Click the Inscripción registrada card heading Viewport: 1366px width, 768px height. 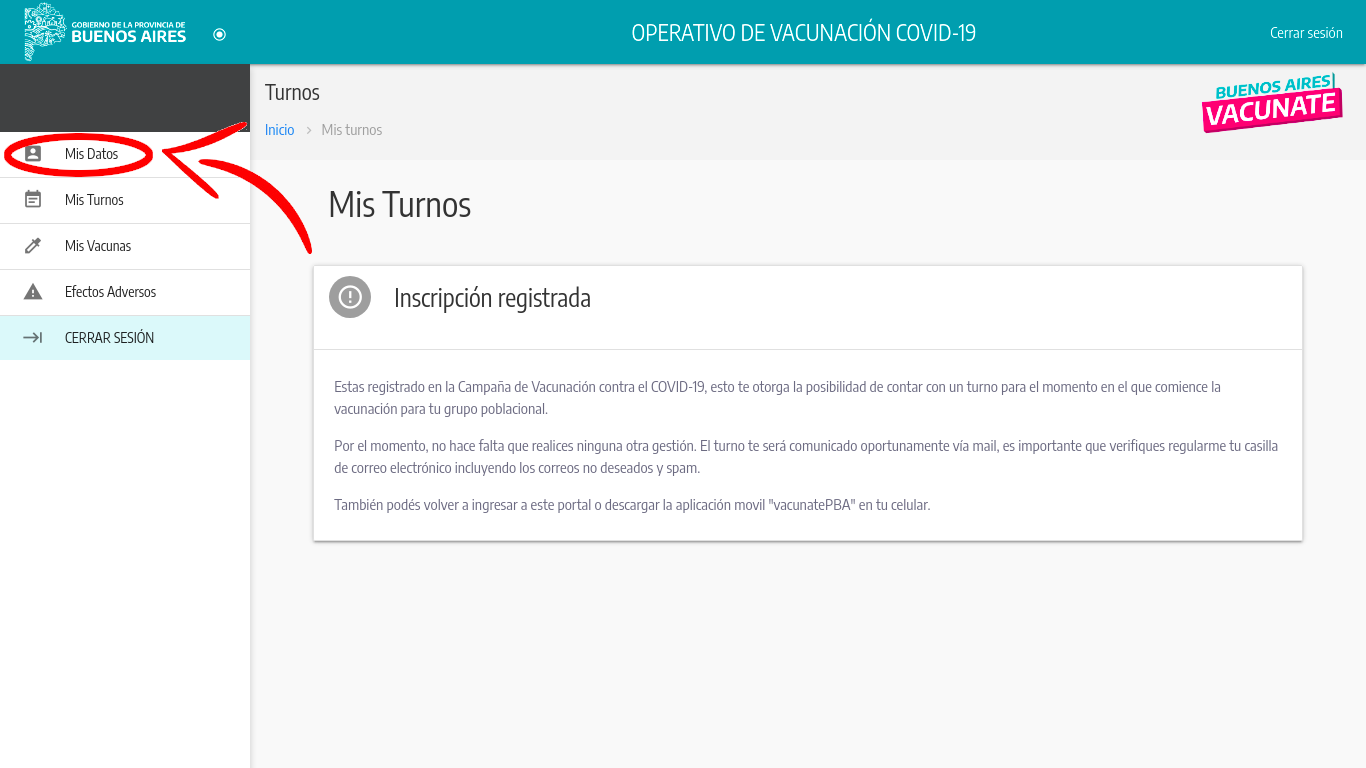(492, 298)
